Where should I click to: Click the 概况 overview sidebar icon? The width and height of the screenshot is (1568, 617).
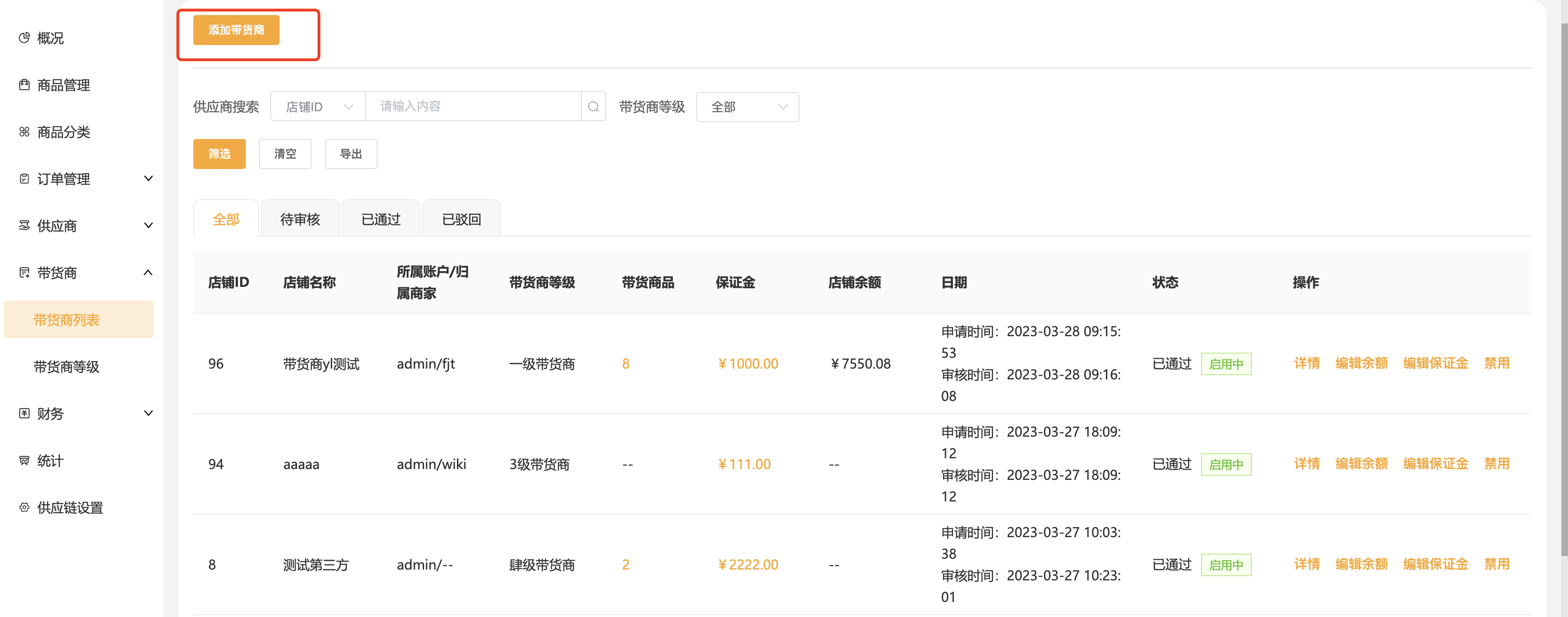pos(24,38)
